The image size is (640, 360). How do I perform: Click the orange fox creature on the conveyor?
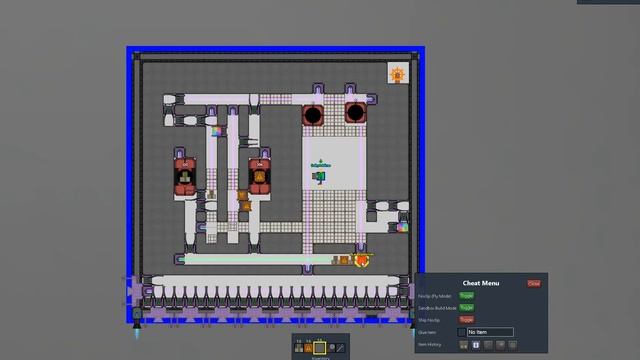(362, 260)
